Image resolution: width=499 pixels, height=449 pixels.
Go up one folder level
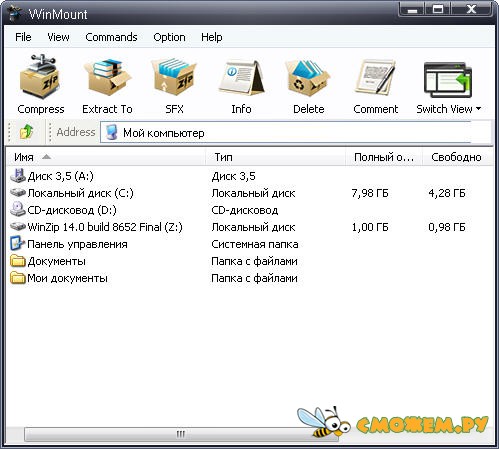[26, 132]
